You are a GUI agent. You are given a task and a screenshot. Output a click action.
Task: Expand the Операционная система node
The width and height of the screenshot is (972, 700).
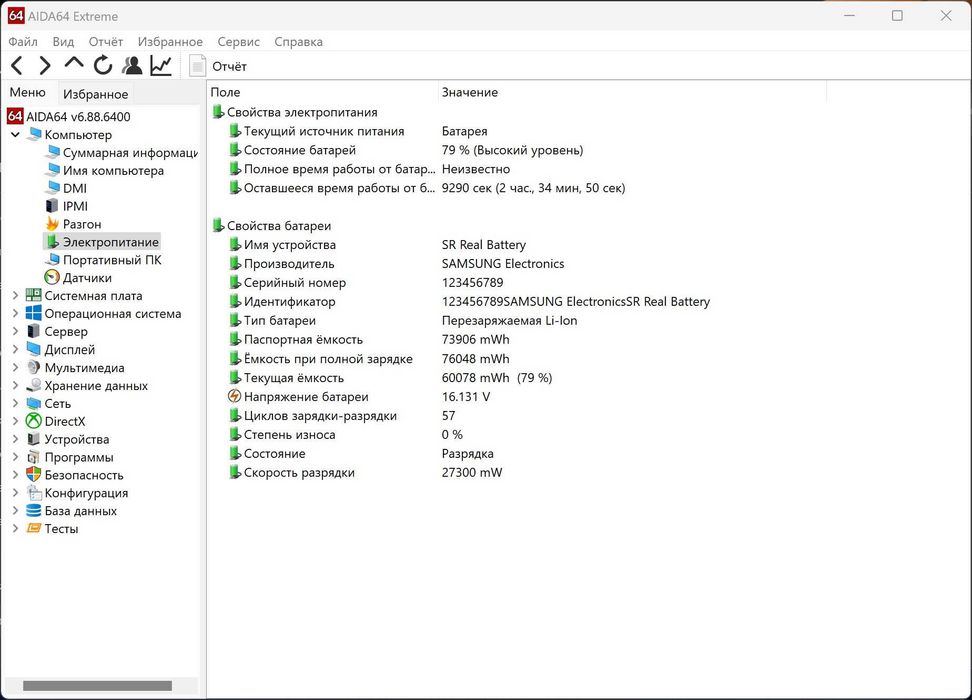(x=15, y=314)
